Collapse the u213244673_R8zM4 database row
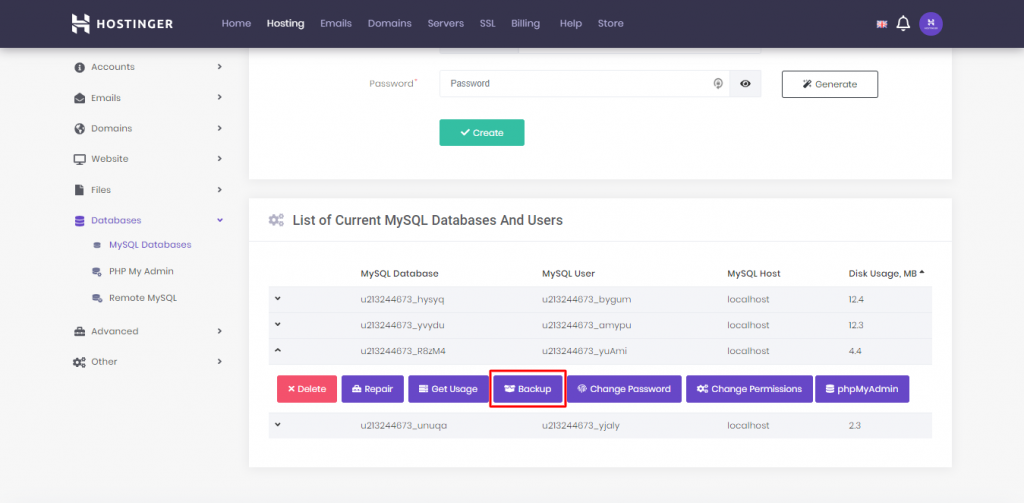The width and height of the screenshot is (1024, 503). [278, 350]
